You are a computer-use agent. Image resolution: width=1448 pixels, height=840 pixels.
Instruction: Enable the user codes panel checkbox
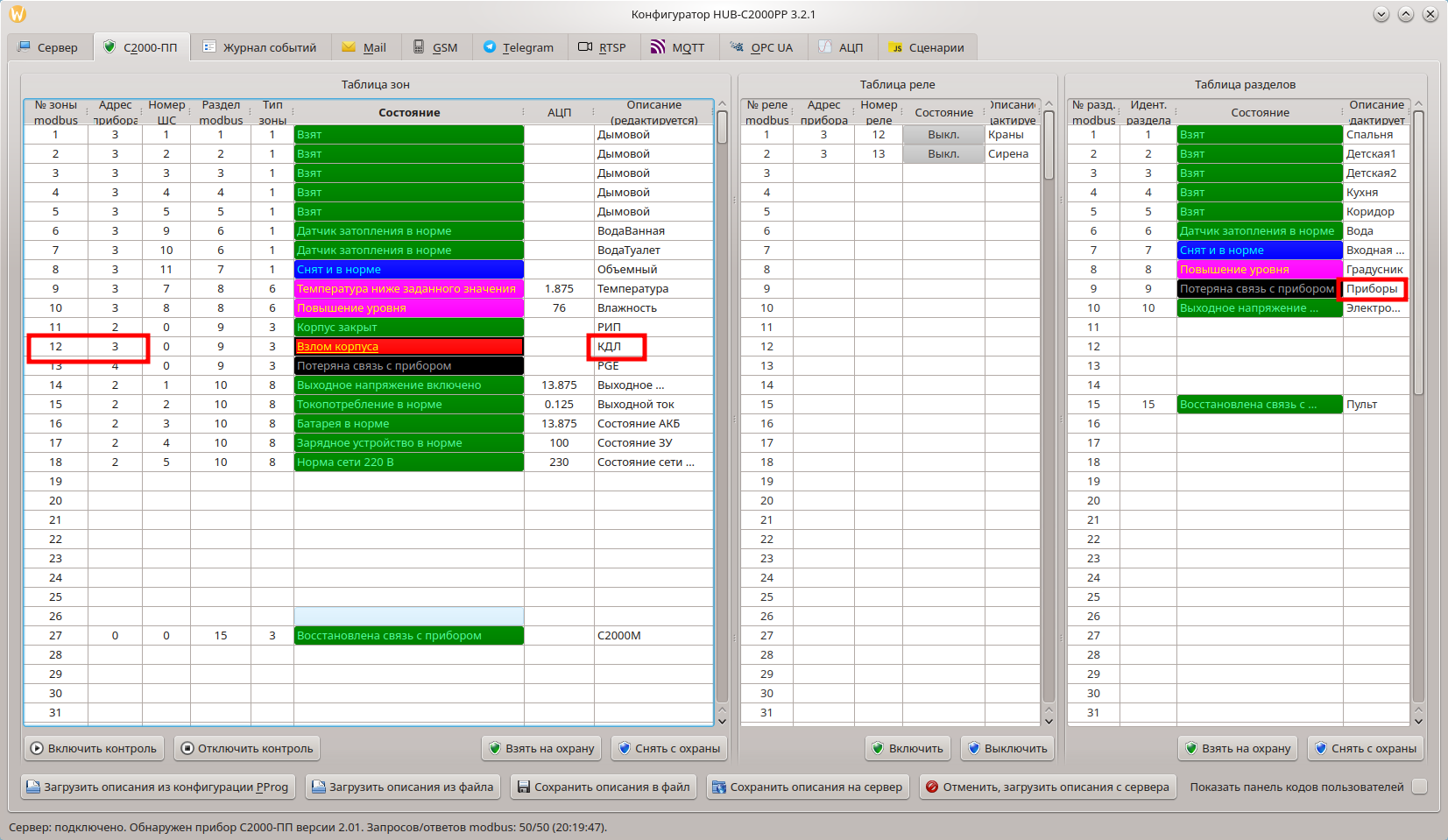click(1419, 787)
